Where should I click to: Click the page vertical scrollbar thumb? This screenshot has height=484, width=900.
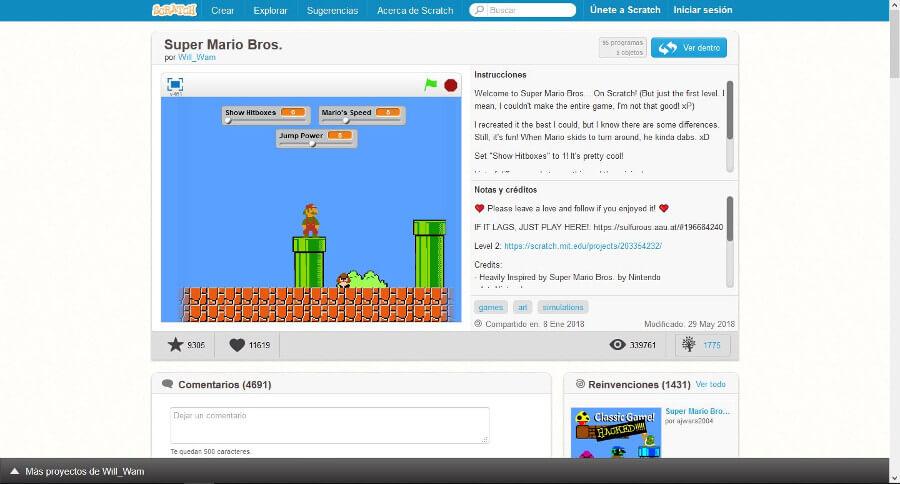(x=894, y=46)
